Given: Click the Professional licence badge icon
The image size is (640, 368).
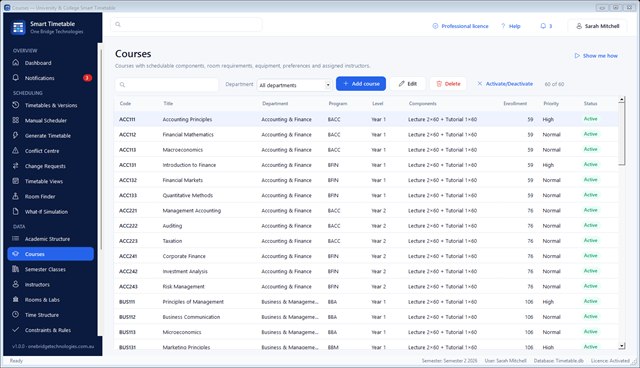Looking at the screenshot, I should (x=435, y=26).
